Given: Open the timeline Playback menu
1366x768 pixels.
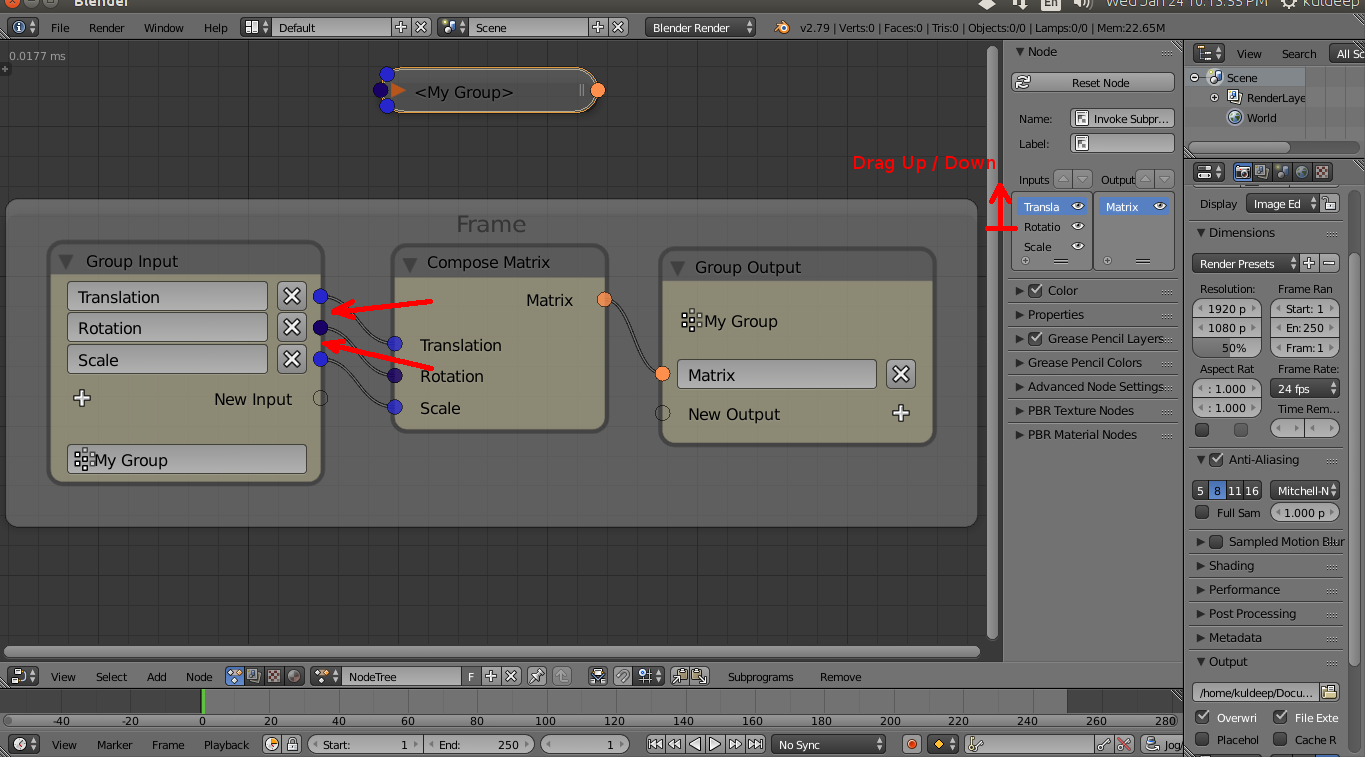Looking at the screenshot, I should [227, 745].
